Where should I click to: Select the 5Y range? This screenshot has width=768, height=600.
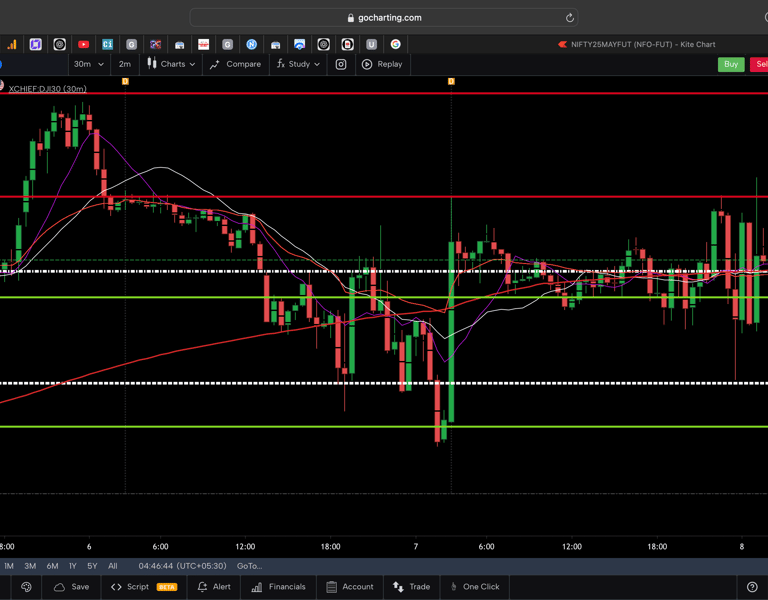(92, 566)
